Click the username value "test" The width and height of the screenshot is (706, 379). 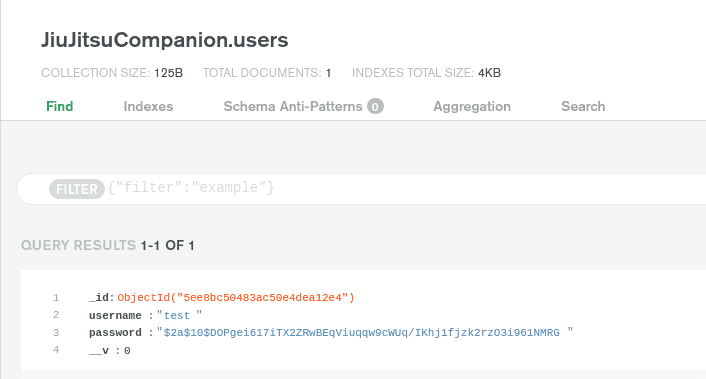[x=179, y=315]
